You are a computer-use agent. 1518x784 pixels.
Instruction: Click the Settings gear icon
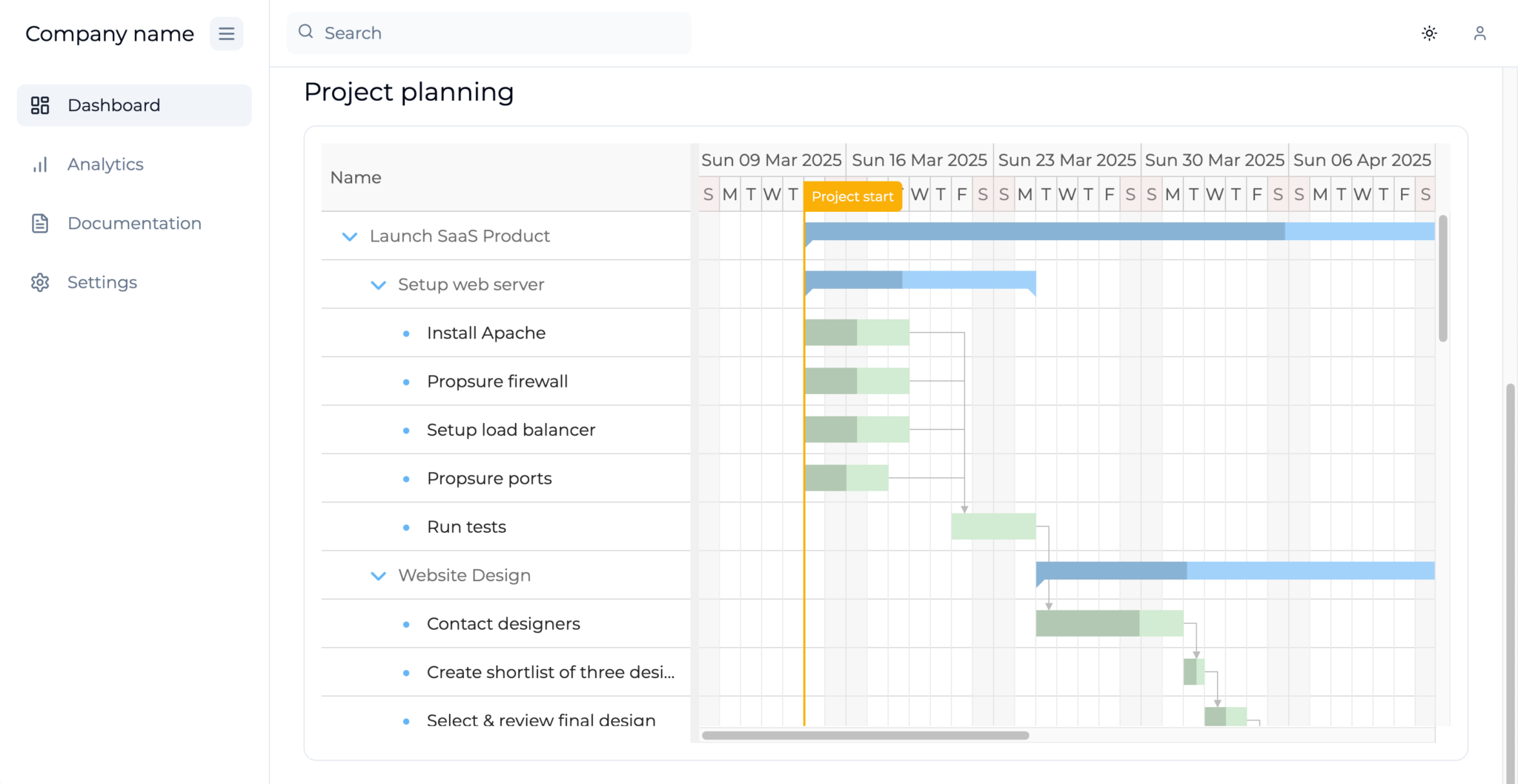(40, 282)
